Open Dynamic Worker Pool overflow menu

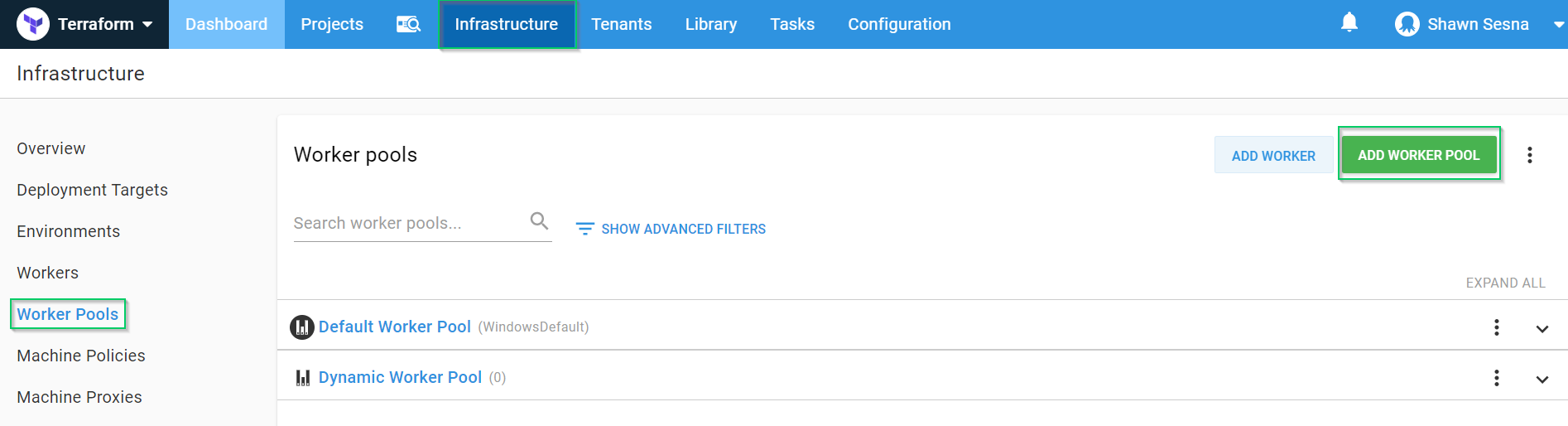tap(1496, 378)
